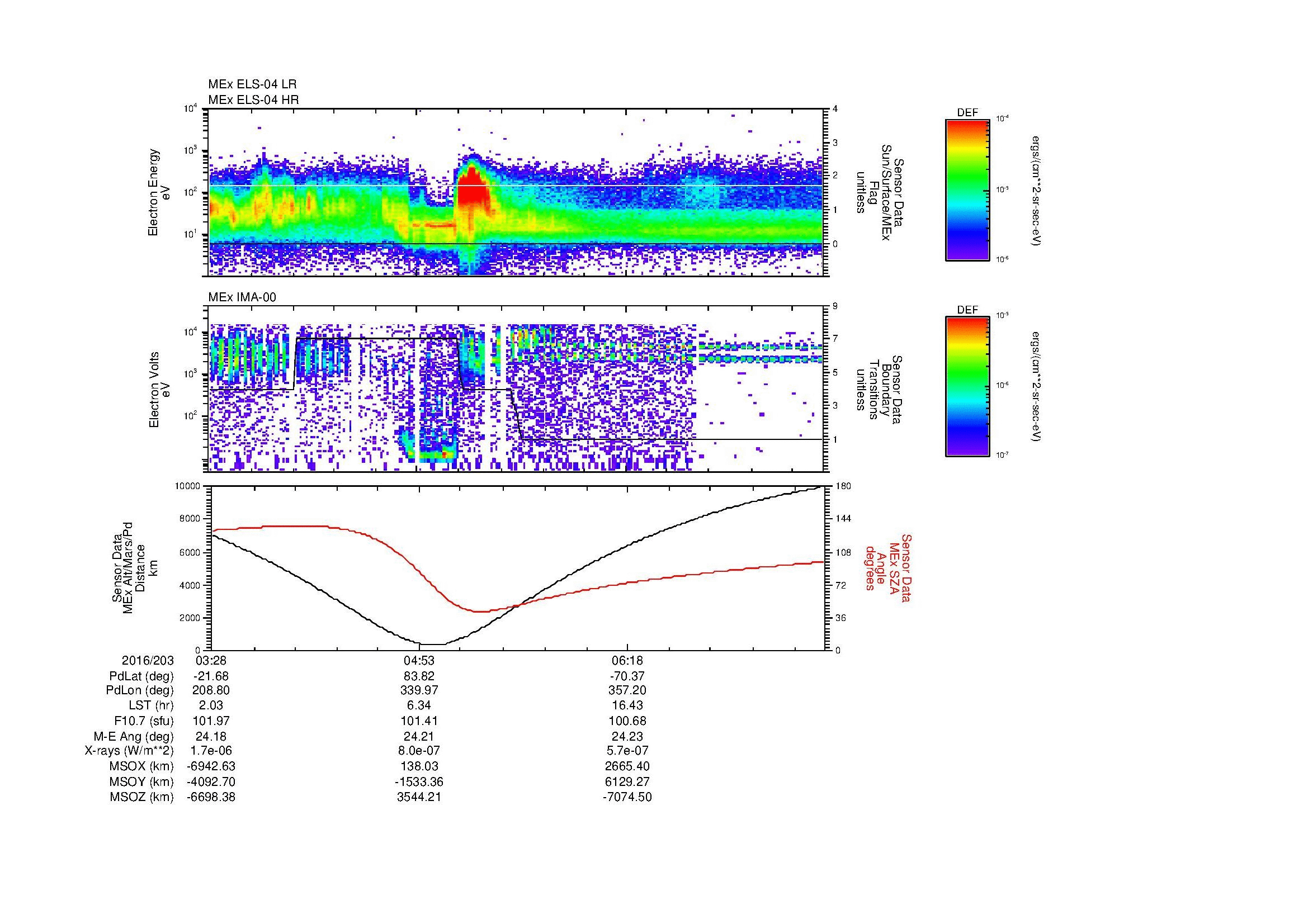Click the MSOZ value '-7074.50'
The width and height of the screenshot is (1308, 924).
click(627, 797)
